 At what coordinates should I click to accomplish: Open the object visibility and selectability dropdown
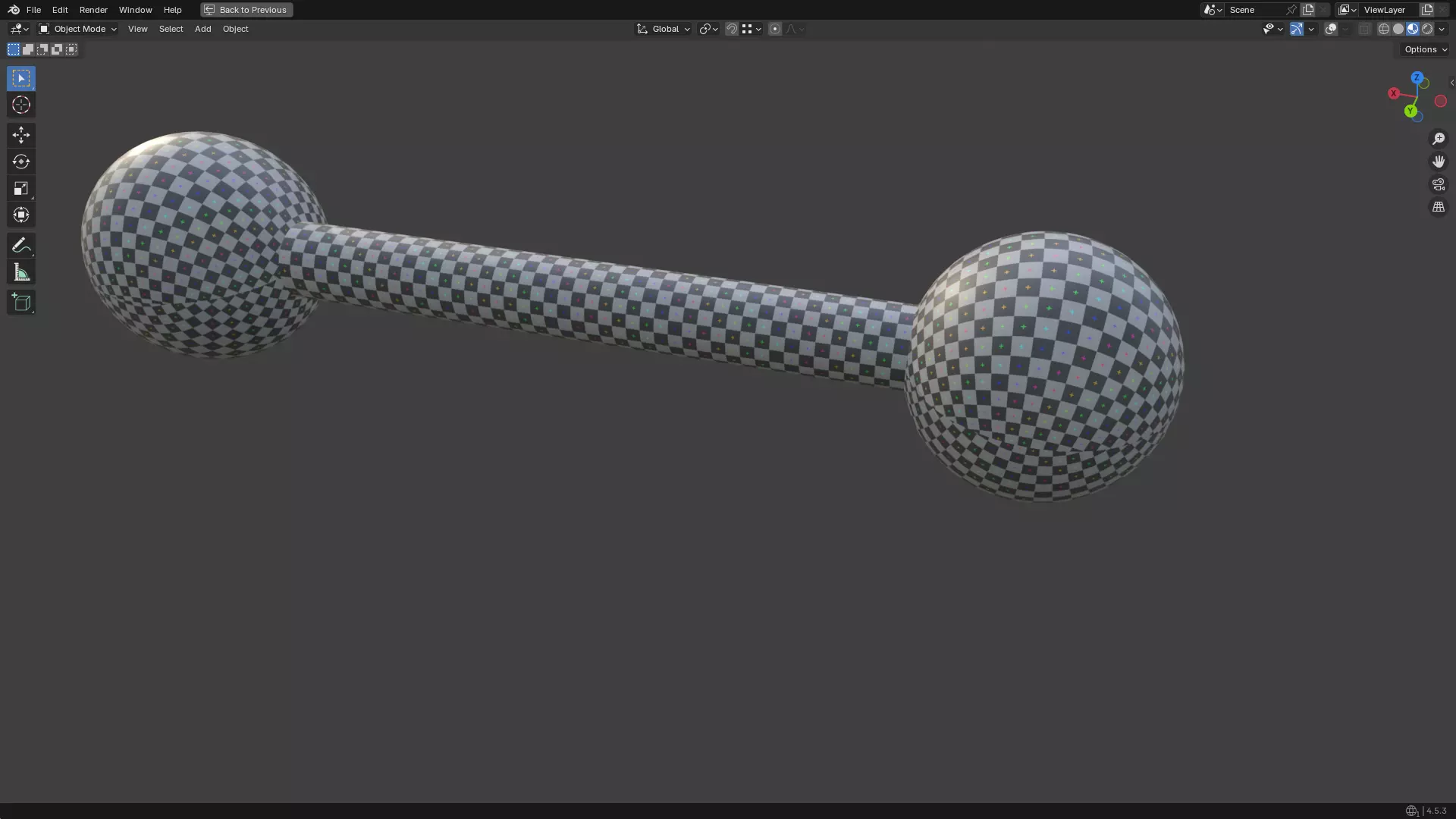[x=1272, y=29]
